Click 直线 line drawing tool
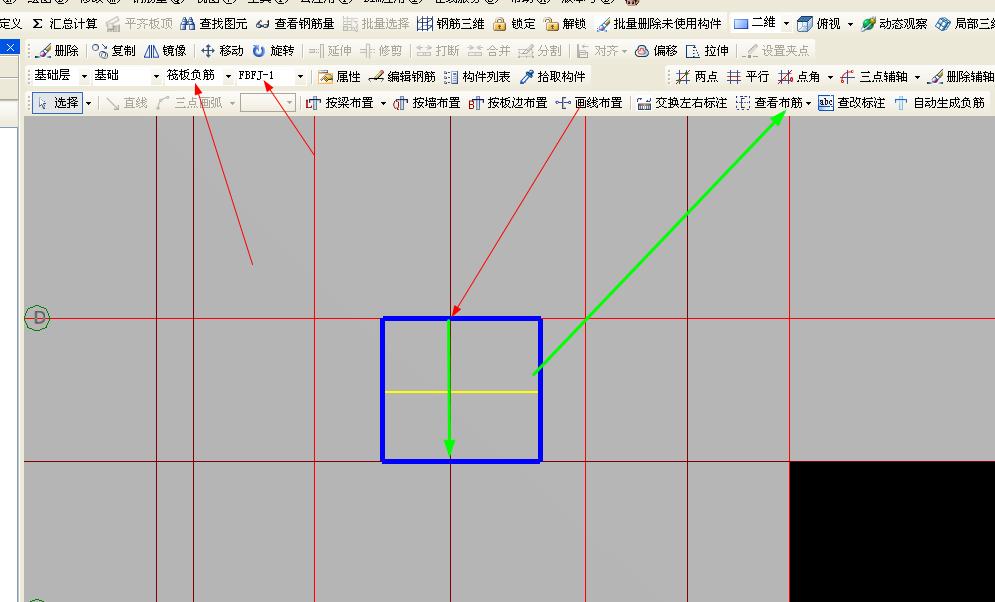The image size is (995, 602). pos(127,103)
